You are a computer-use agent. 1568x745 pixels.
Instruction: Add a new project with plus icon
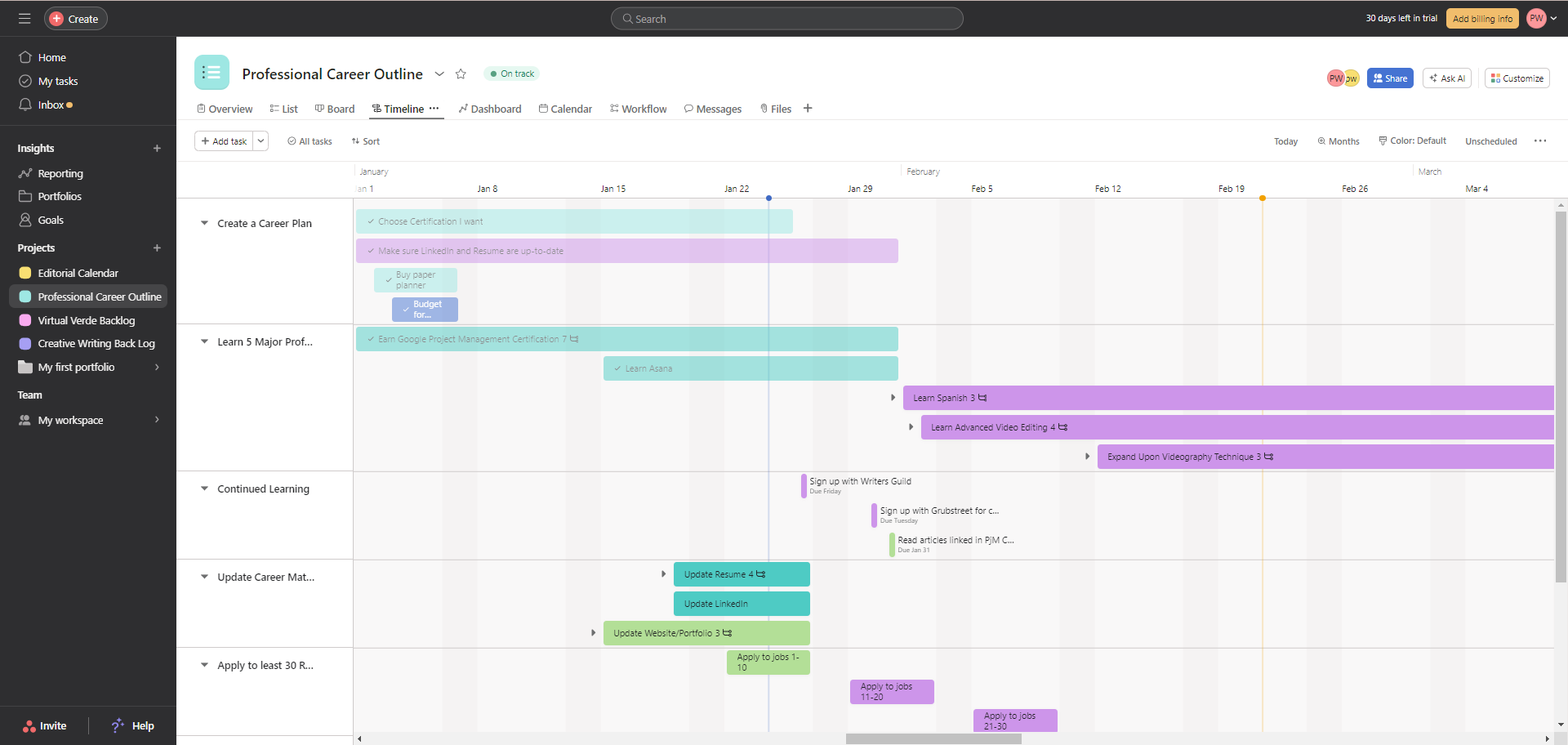click(x=157, y=248)
